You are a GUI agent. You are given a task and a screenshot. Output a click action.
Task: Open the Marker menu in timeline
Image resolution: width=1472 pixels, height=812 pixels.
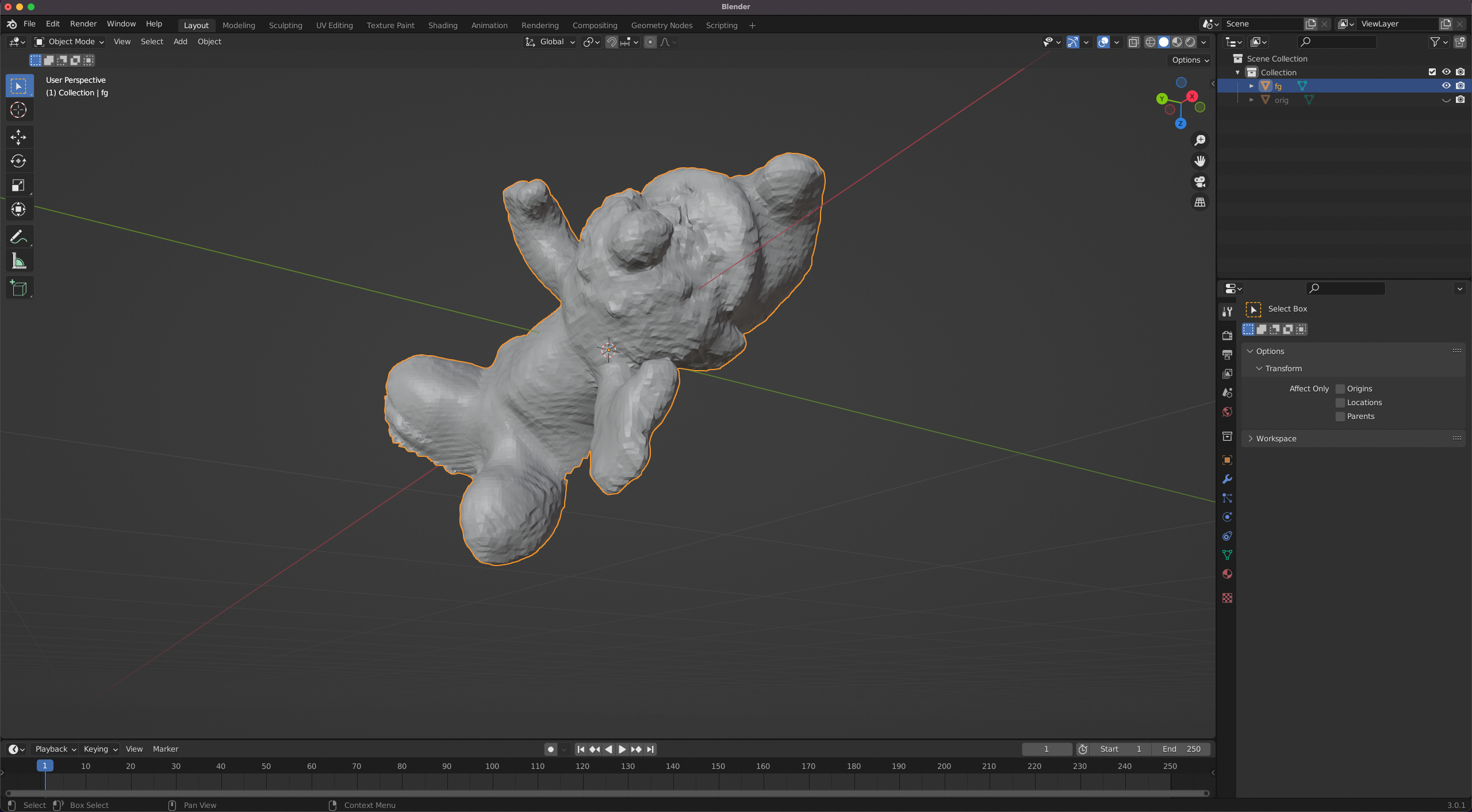(166, 749)
